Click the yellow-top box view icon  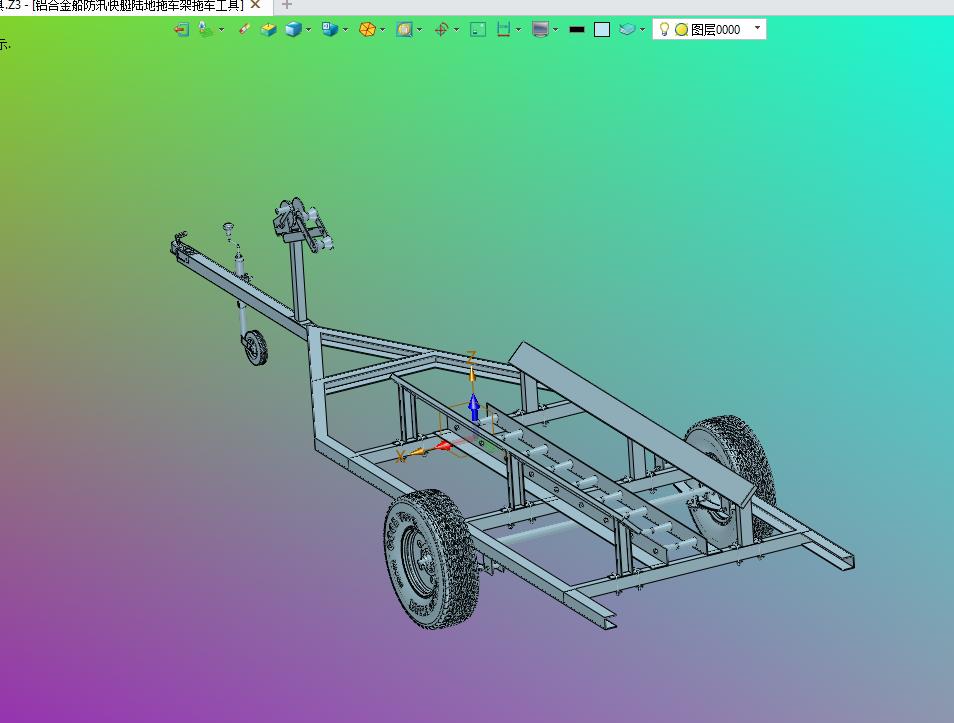[x=268, y=29]
